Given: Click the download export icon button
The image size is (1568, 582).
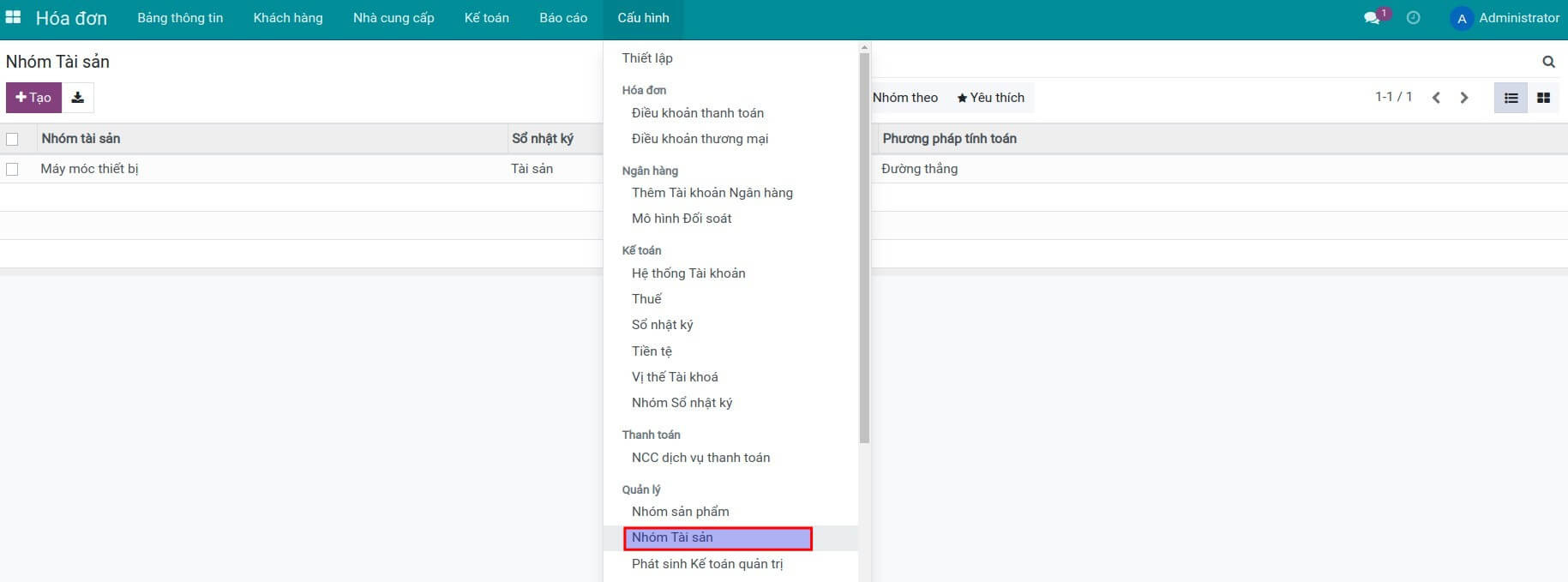Looking at the screenshot, I should 77,98.
